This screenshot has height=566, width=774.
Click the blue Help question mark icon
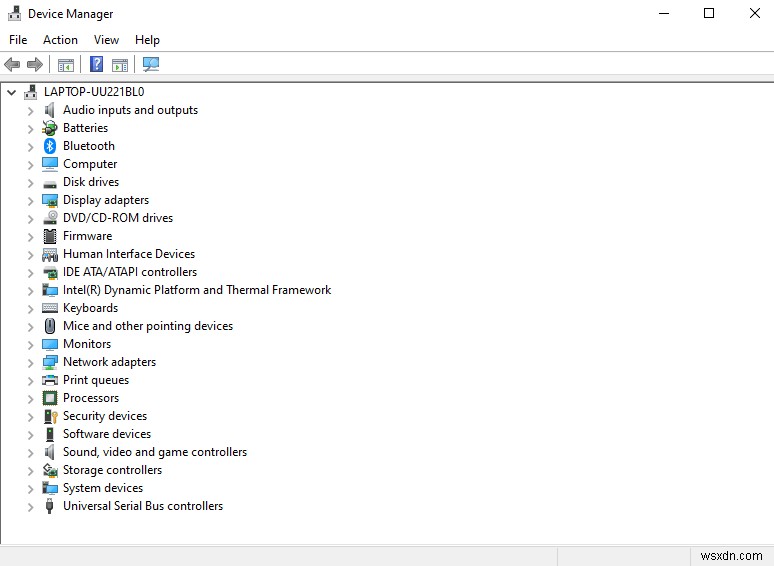[x=96, y=64]
